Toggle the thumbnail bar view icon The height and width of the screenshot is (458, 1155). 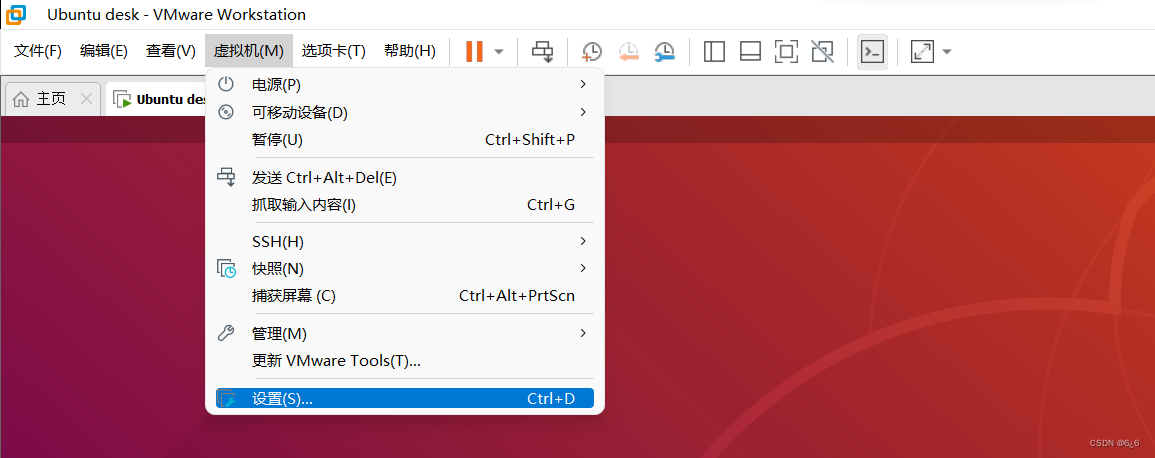click(750, 52)
